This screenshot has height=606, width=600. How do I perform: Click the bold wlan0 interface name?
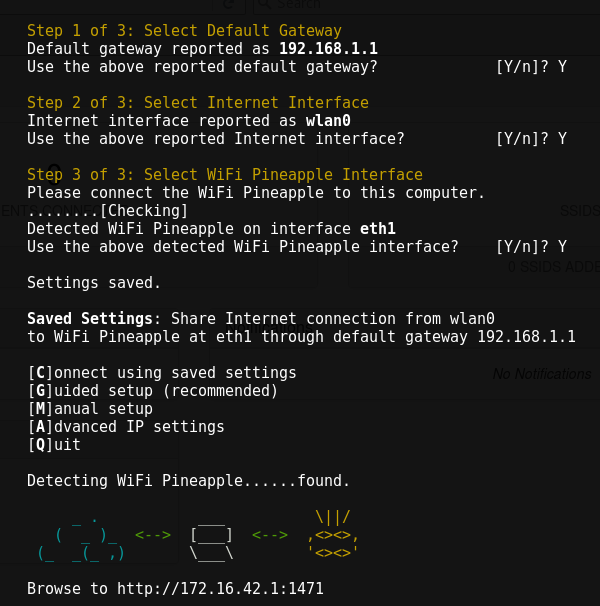pos(328,121)
